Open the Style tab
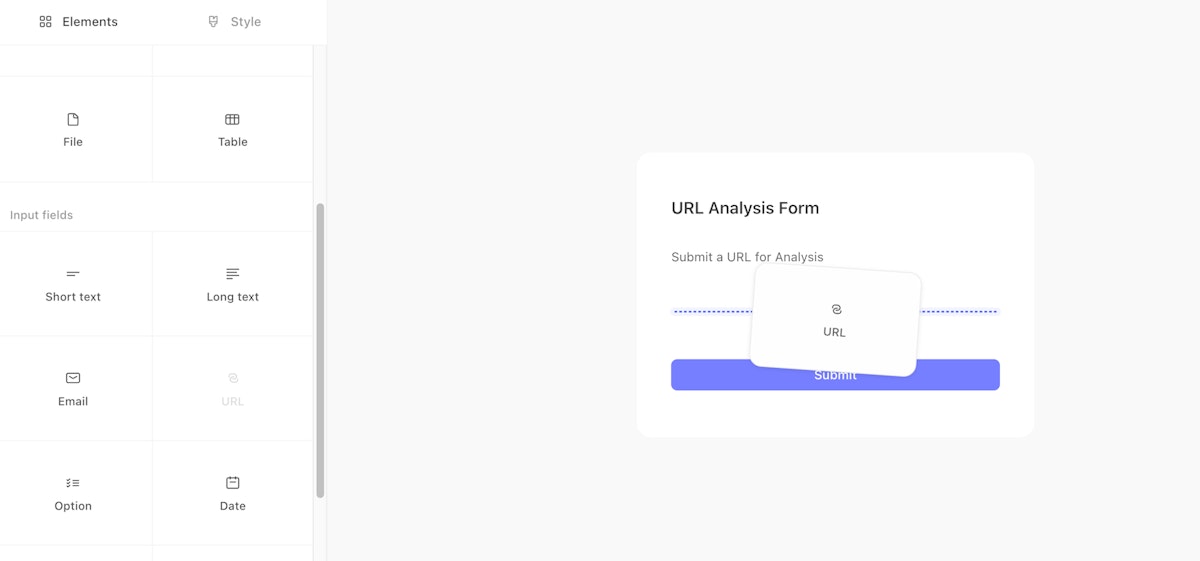1200x561 pixels. coord(235,22)
